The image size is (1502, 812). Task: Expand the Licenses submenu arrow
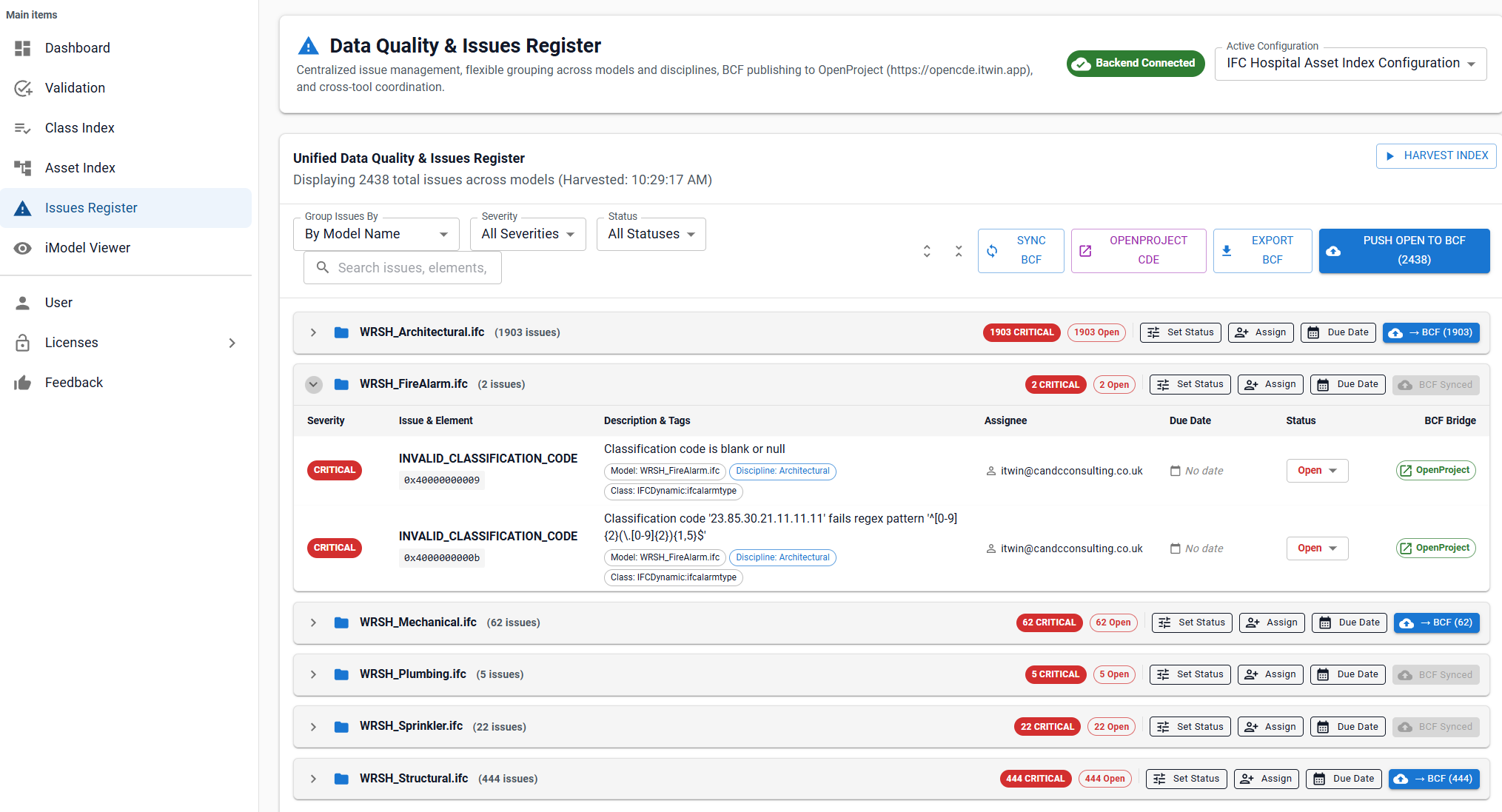(232, 343)
